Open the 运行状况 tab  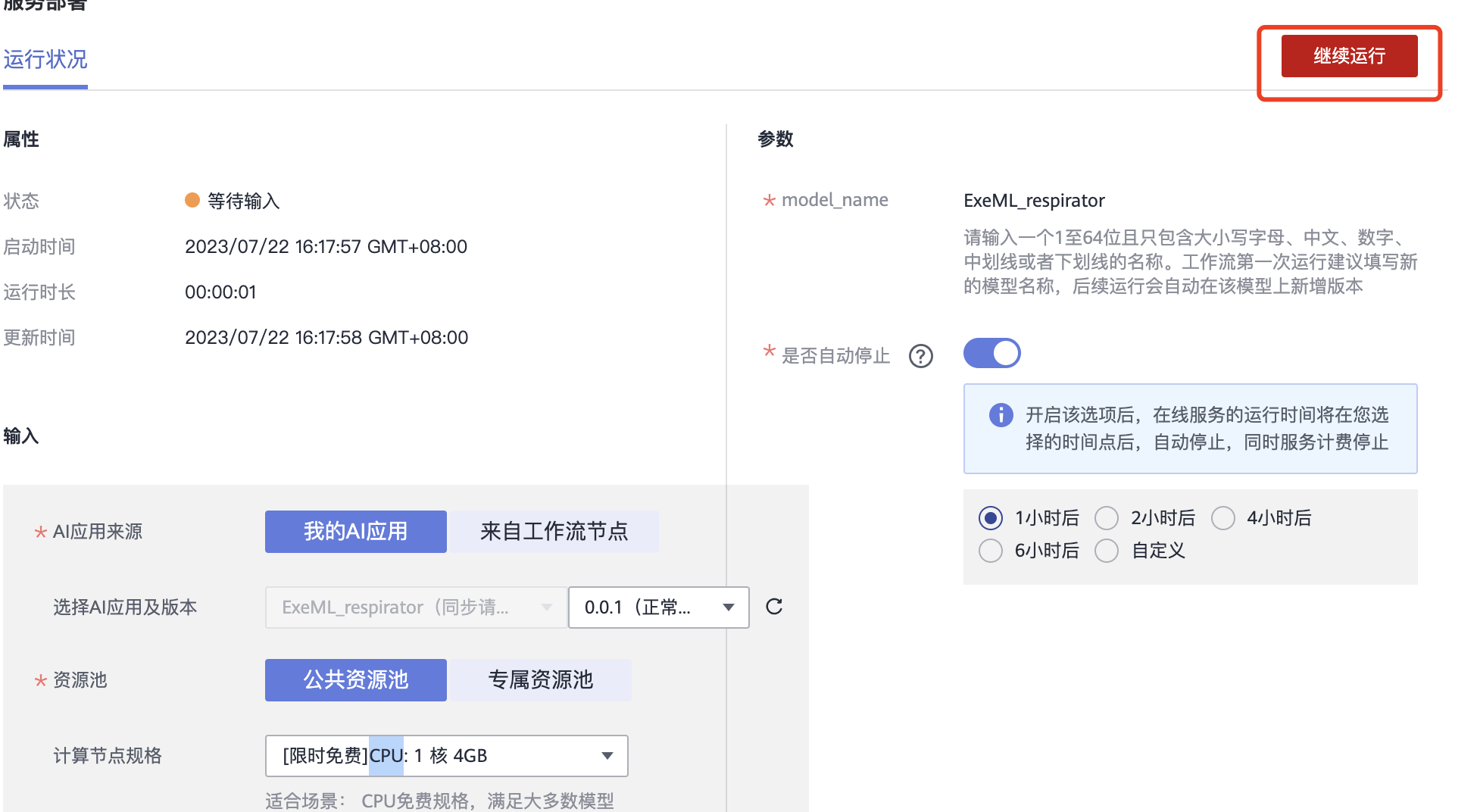[45, 59]
